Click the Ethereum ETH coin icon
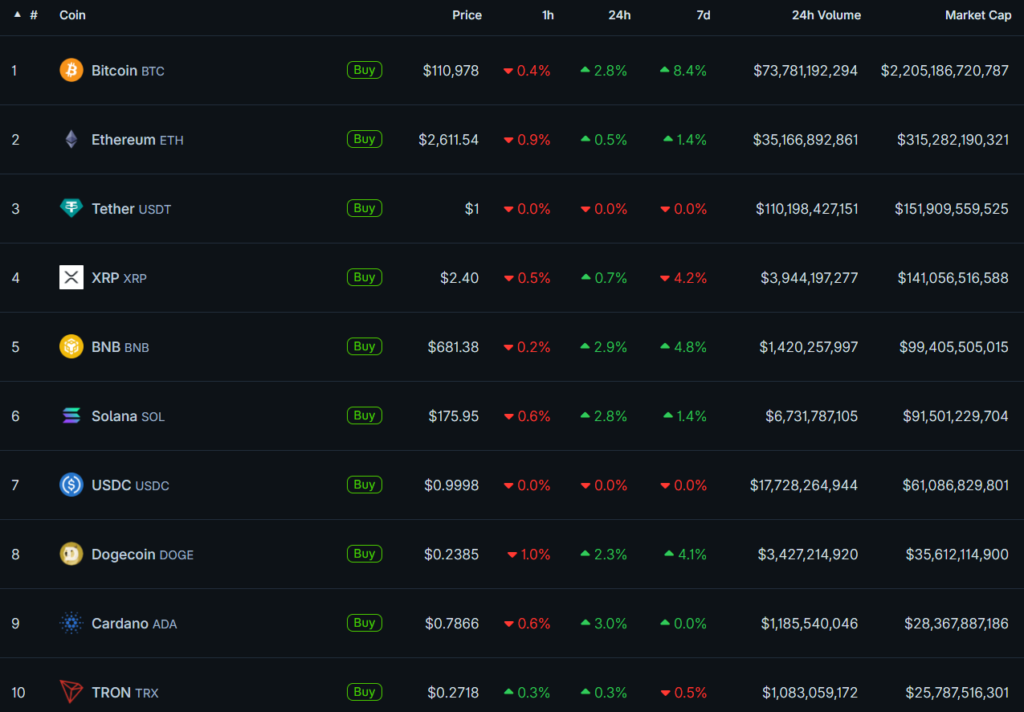The height and width of the screenshot is (712, 1024). [x=70, y=139]
